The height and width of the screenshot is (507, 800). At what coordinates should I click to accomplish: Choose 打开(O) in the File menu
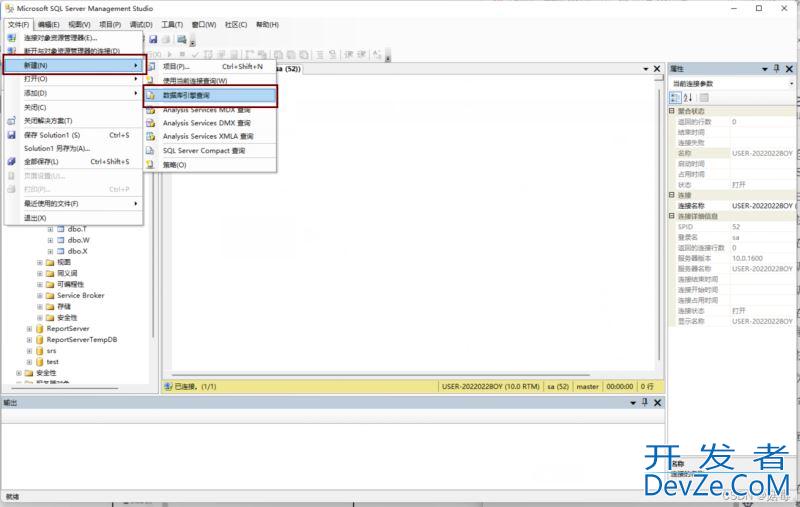click(73, 79)
